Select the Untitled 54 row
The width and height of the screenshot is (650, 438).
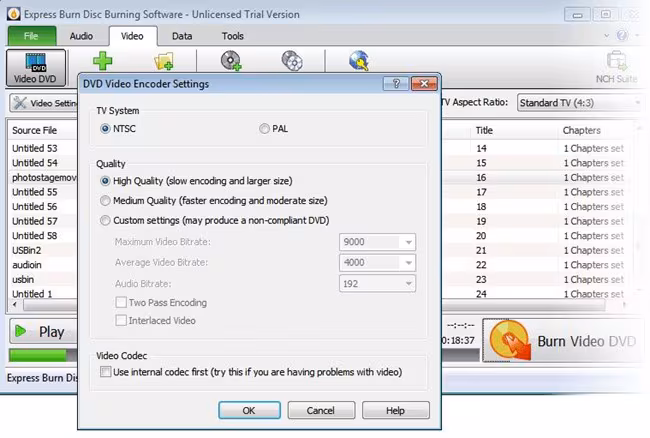35,163
